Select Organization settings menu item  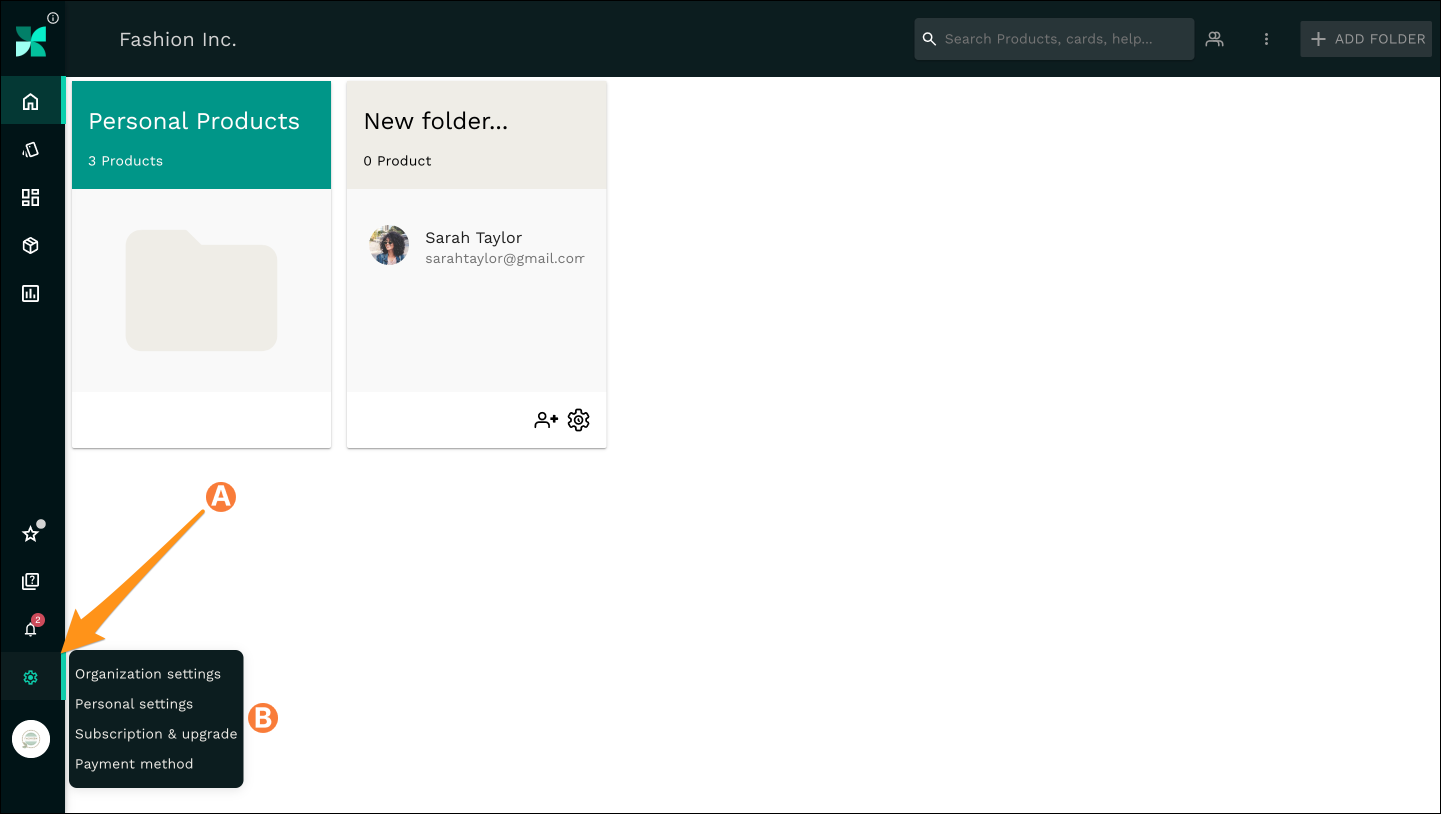coord(148,674)
